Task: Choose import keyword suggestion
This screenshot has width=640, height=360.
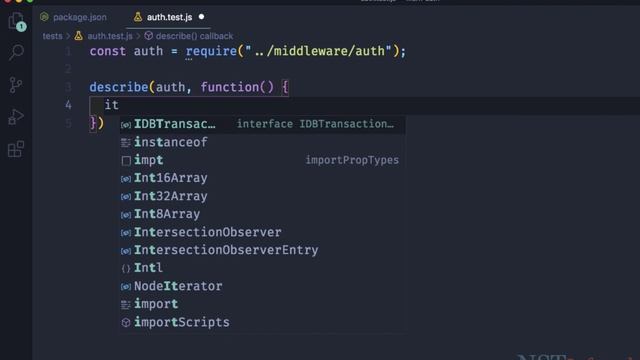Action: click(262, 304)
